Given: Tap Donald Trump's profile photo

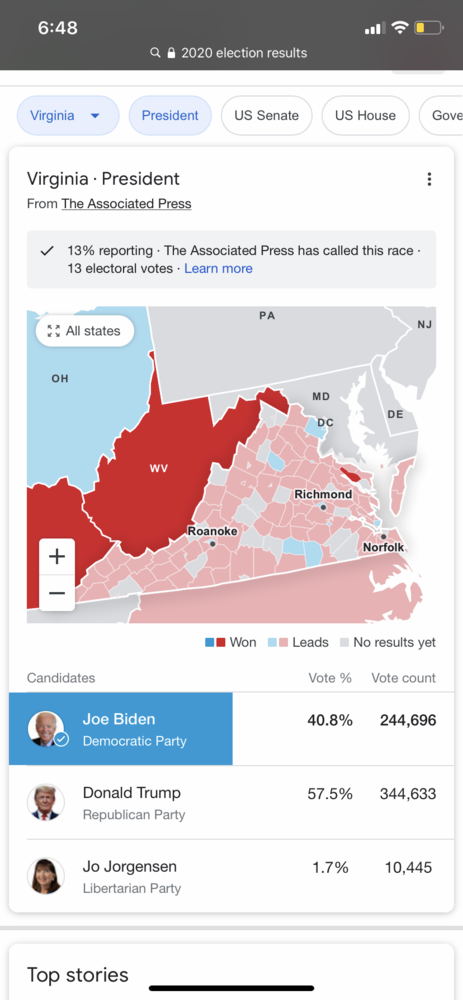Looking at the screenshot, I should (46, 802).
